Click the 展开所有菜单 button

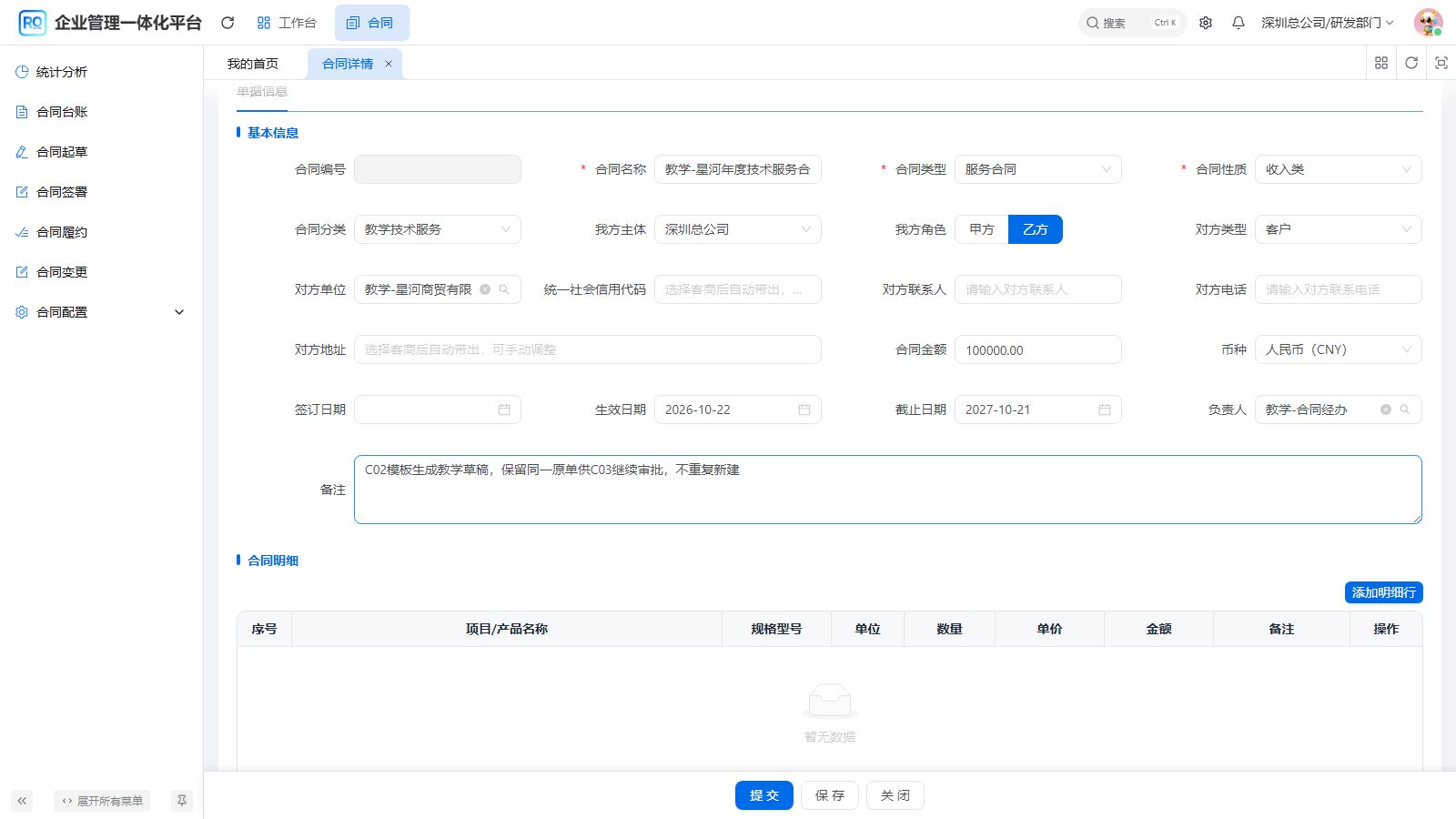102,801
